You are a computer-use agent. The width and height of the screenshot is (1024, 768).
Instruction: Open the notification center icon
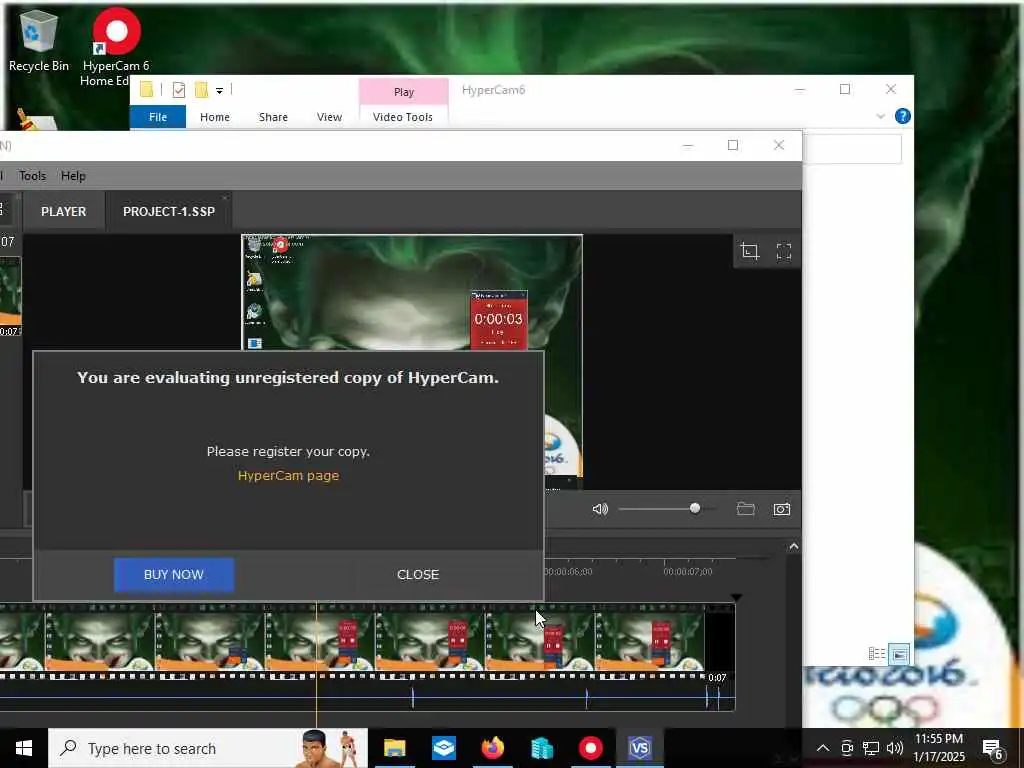click(993, 749)
